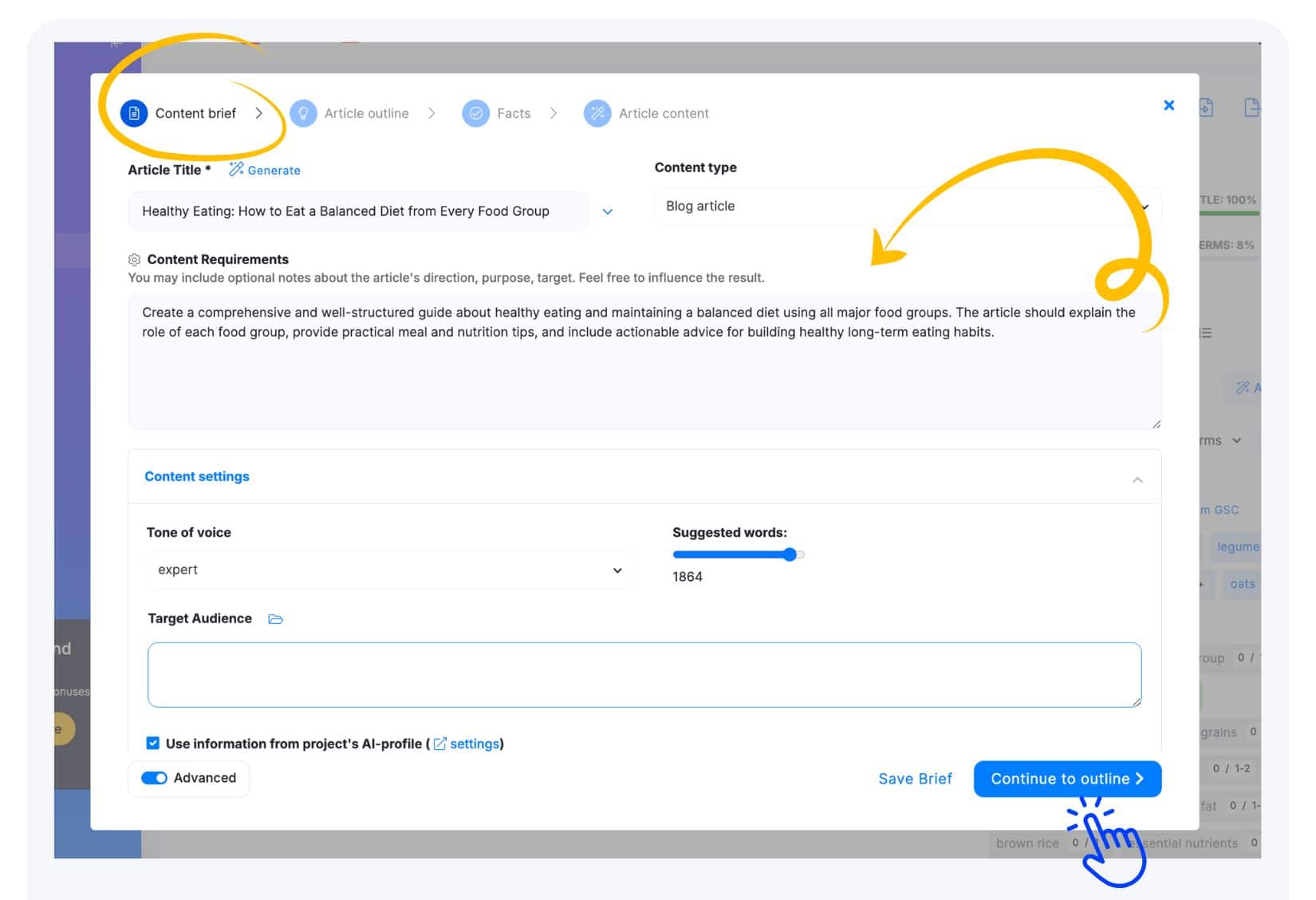Close the content brief dialog

coord(1169,105)
